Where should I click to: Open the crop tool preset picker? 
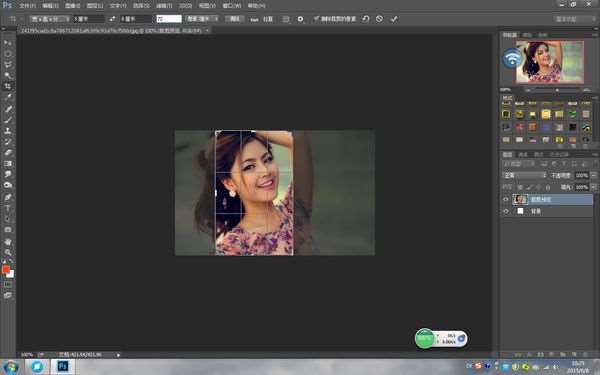15,19
